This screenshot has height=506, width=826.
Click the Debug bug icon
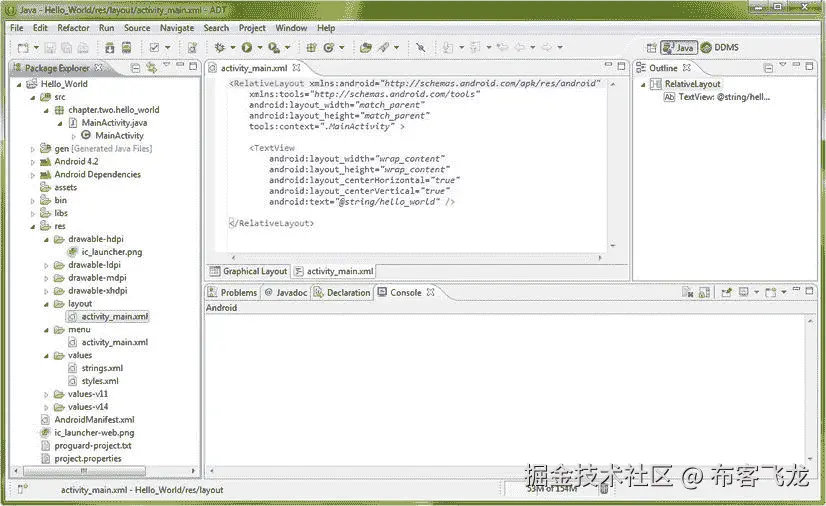pyautogui.click(x=220, y=48)
